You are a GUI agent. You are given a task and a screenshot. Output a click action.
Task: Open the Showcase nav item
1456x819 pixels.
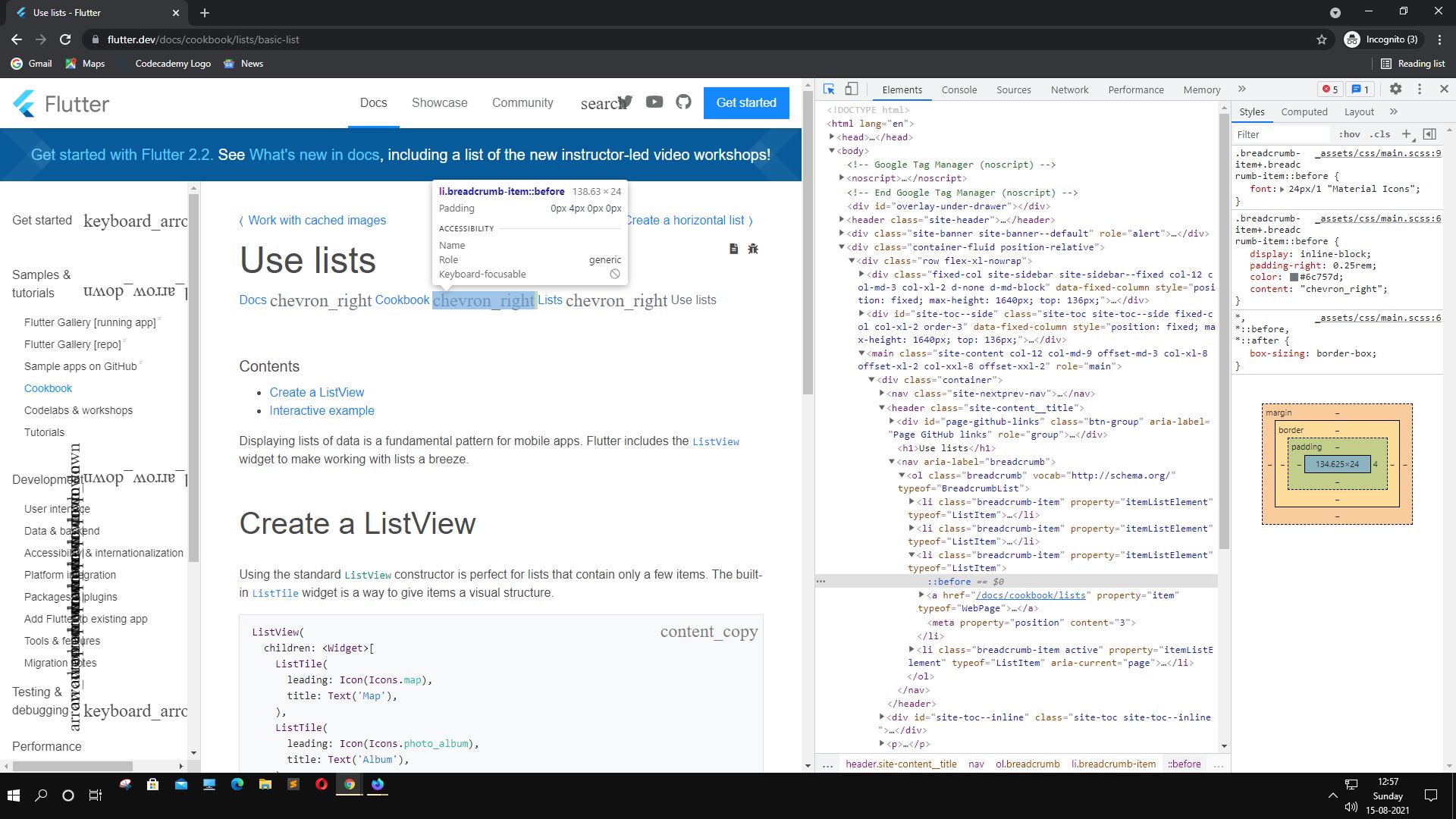[x=439, y=103]
